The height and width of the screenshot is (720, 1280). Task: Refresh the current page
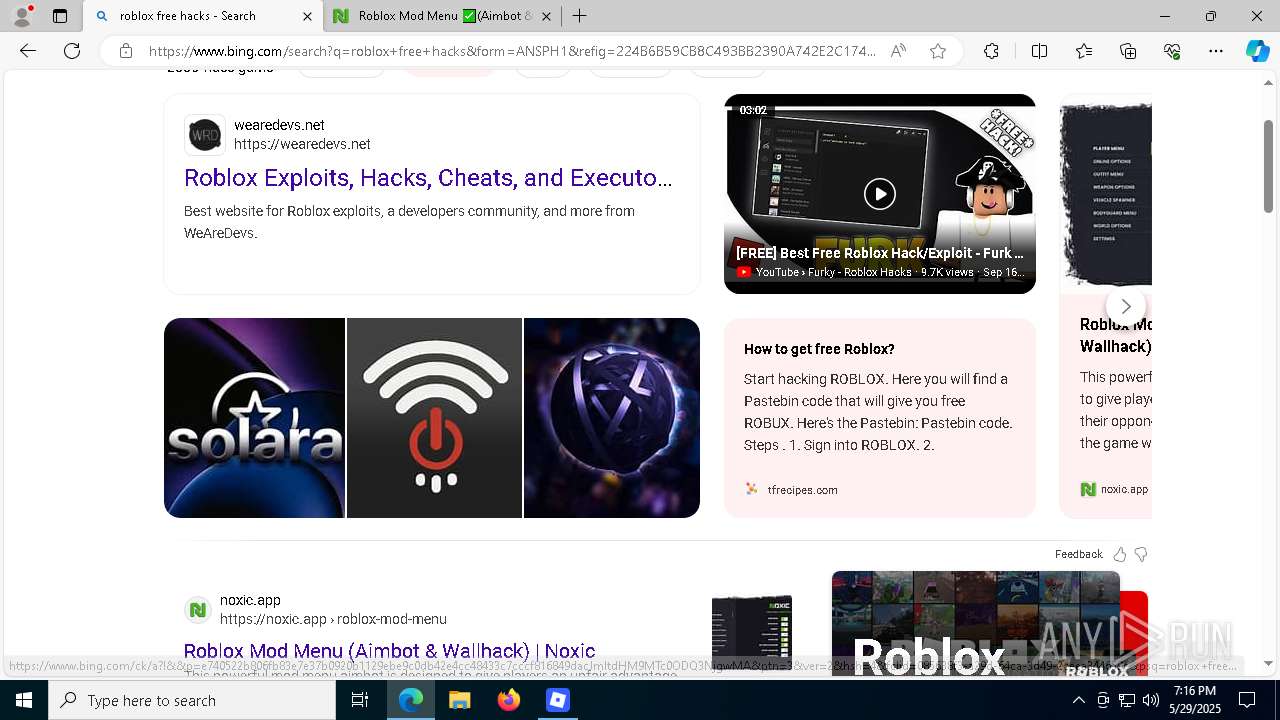click(72, 51)
